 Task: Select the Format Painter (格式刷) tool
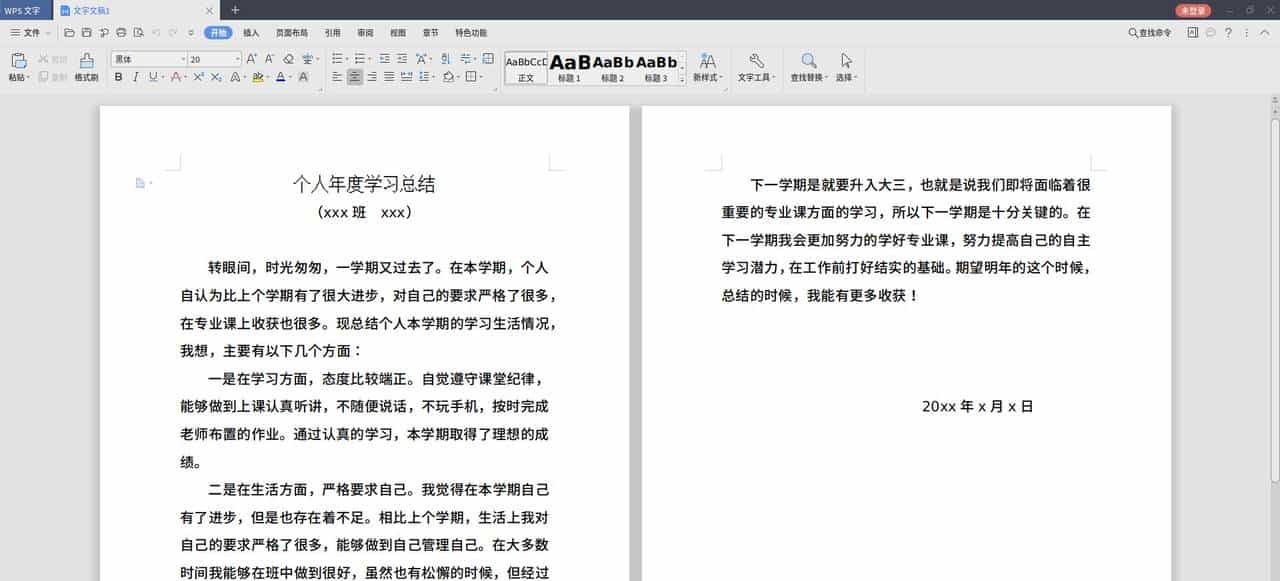coord(86,68)
